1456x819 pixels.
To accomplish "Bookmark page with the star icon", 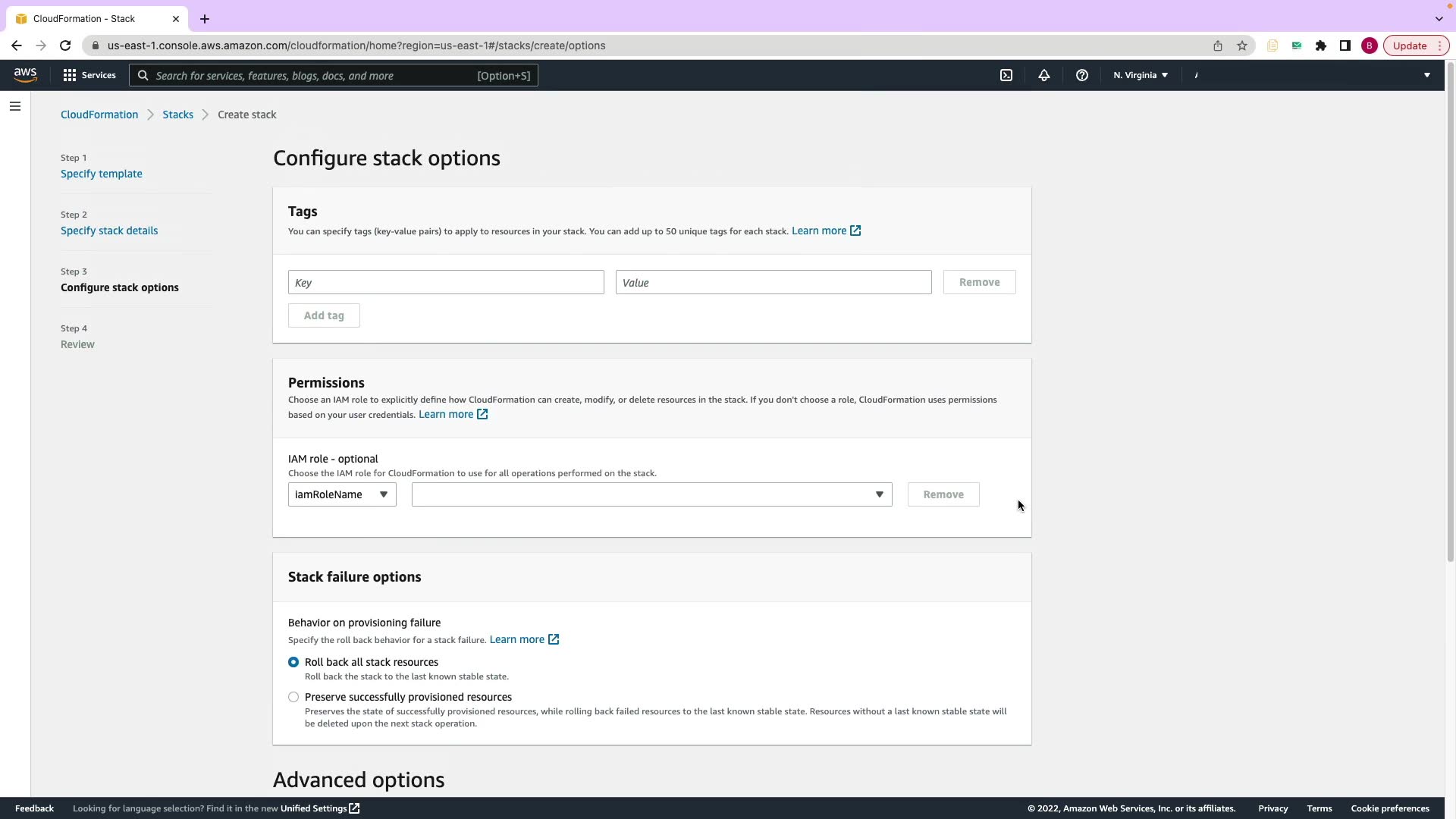I will pyautogui.click(x=1242, y=45).
